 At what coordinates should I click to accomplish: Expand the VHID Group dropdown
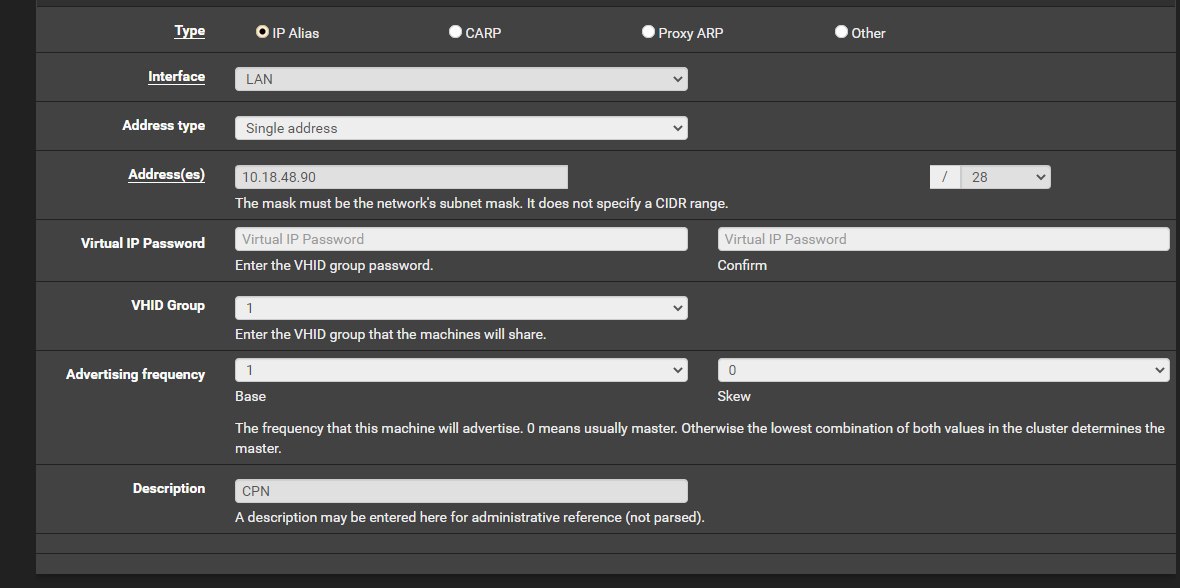click(461, 308)
